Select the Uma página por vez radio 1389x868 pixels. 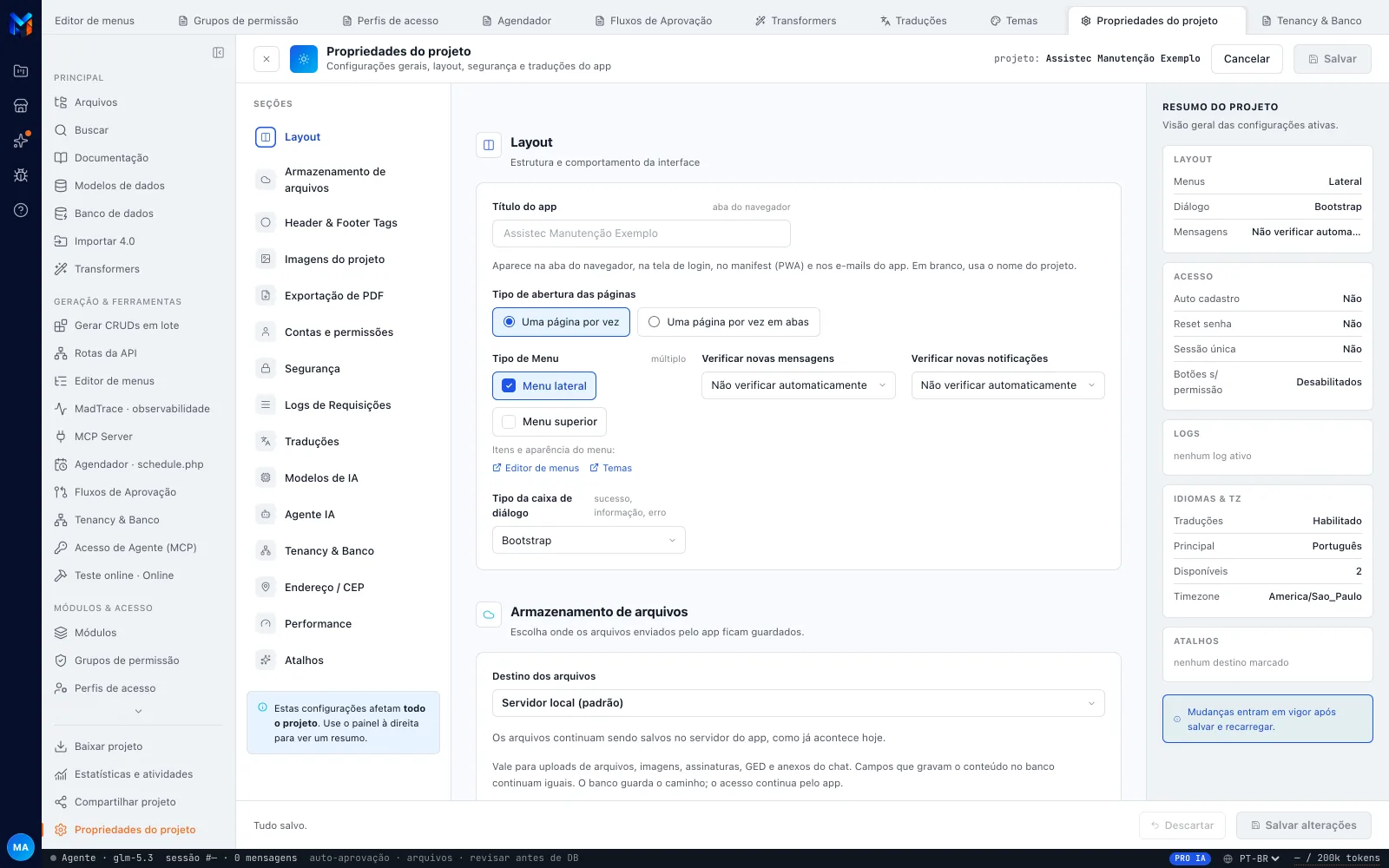point(561,322)
